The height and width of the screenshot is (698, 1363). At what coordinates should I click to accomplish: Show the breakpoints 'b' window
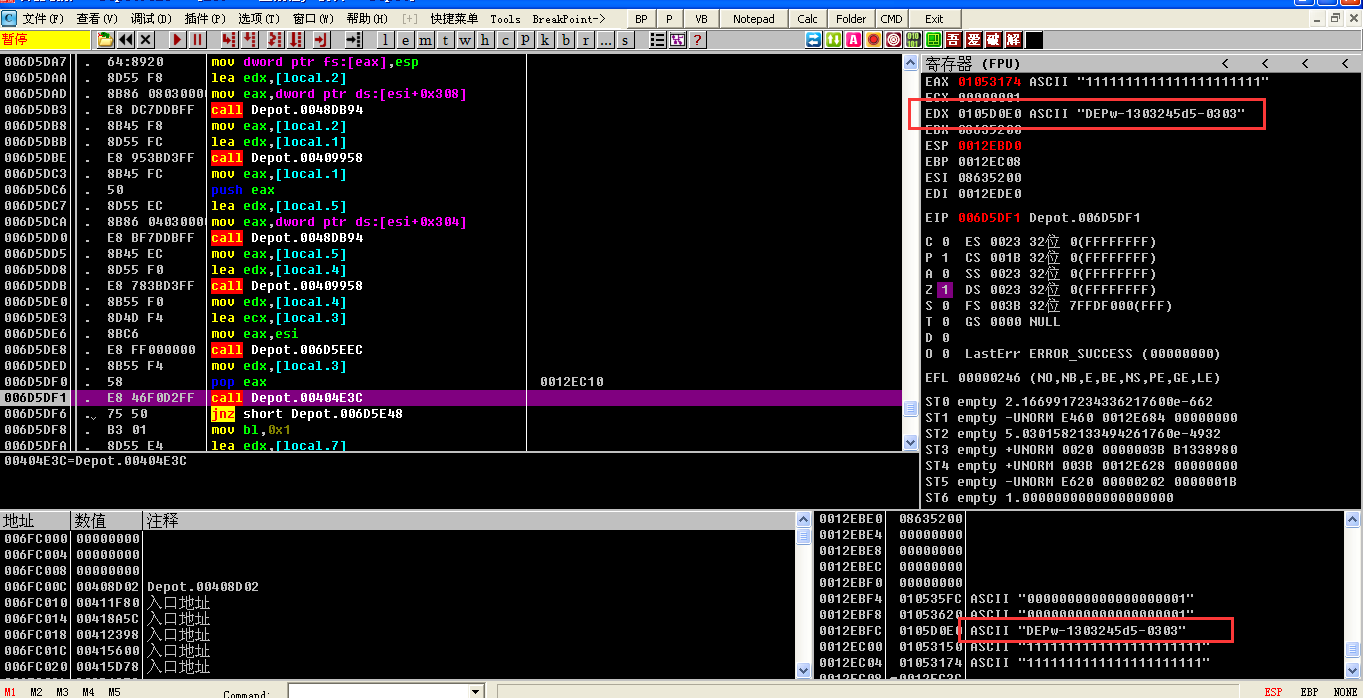point(567,40)
